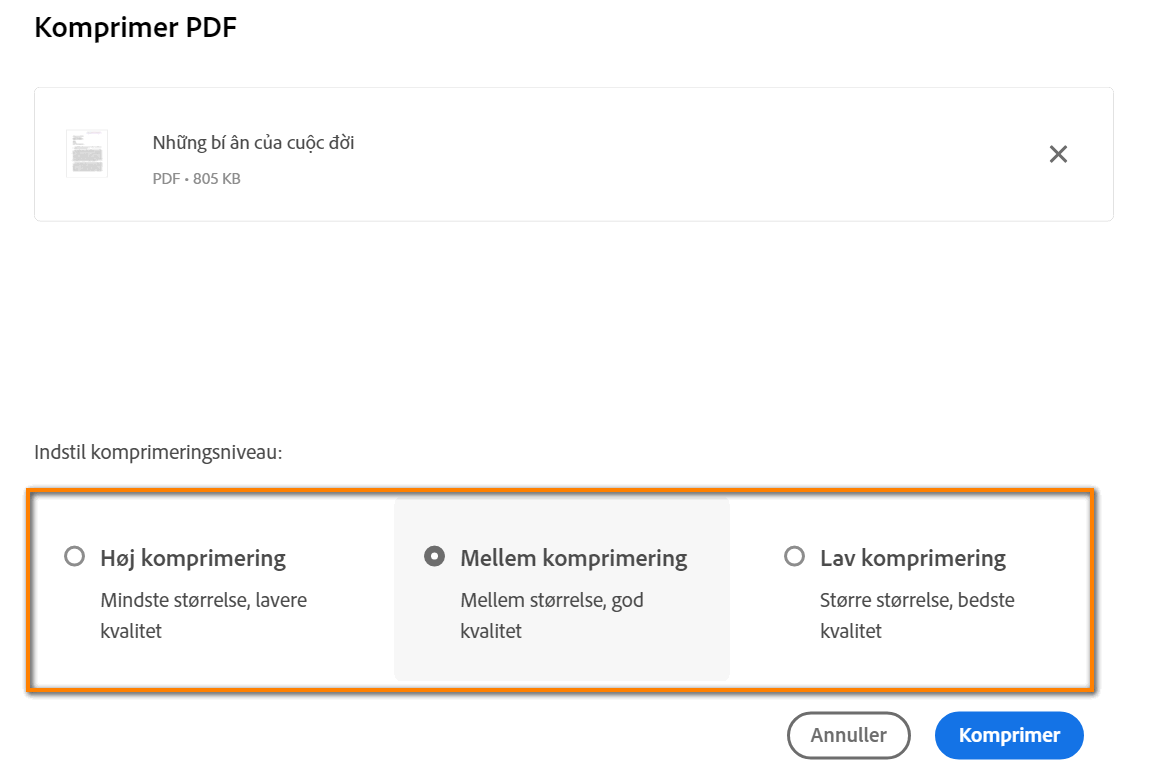Select the Høj komprimering radio button
The image size is (1152, 771).
74,557
